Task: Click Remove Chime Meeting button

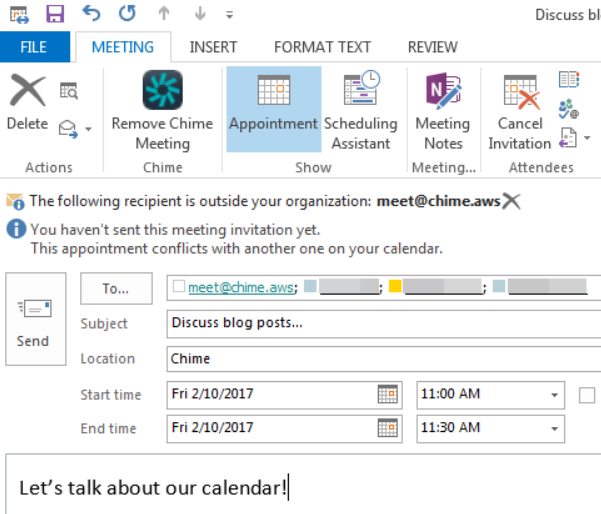Action: click(x=163, y=111)
